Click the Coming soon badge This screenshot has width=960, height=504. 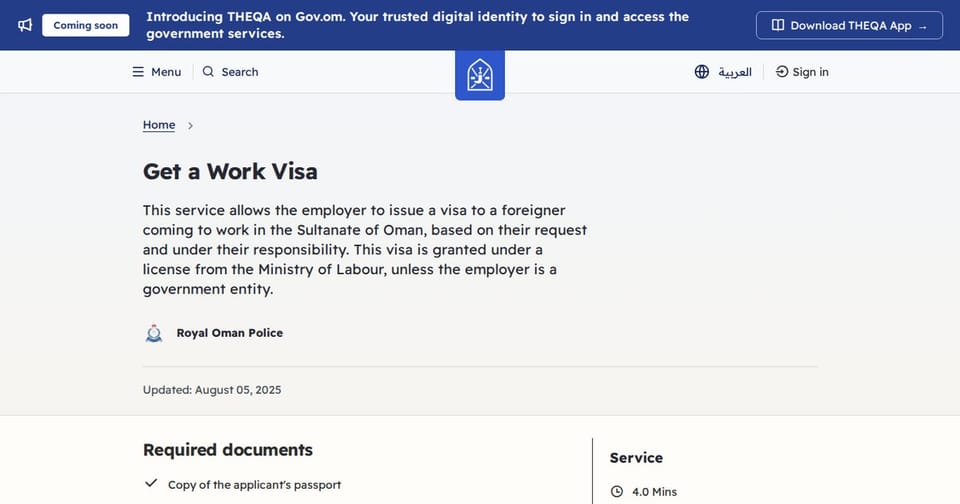pos(86,25)
